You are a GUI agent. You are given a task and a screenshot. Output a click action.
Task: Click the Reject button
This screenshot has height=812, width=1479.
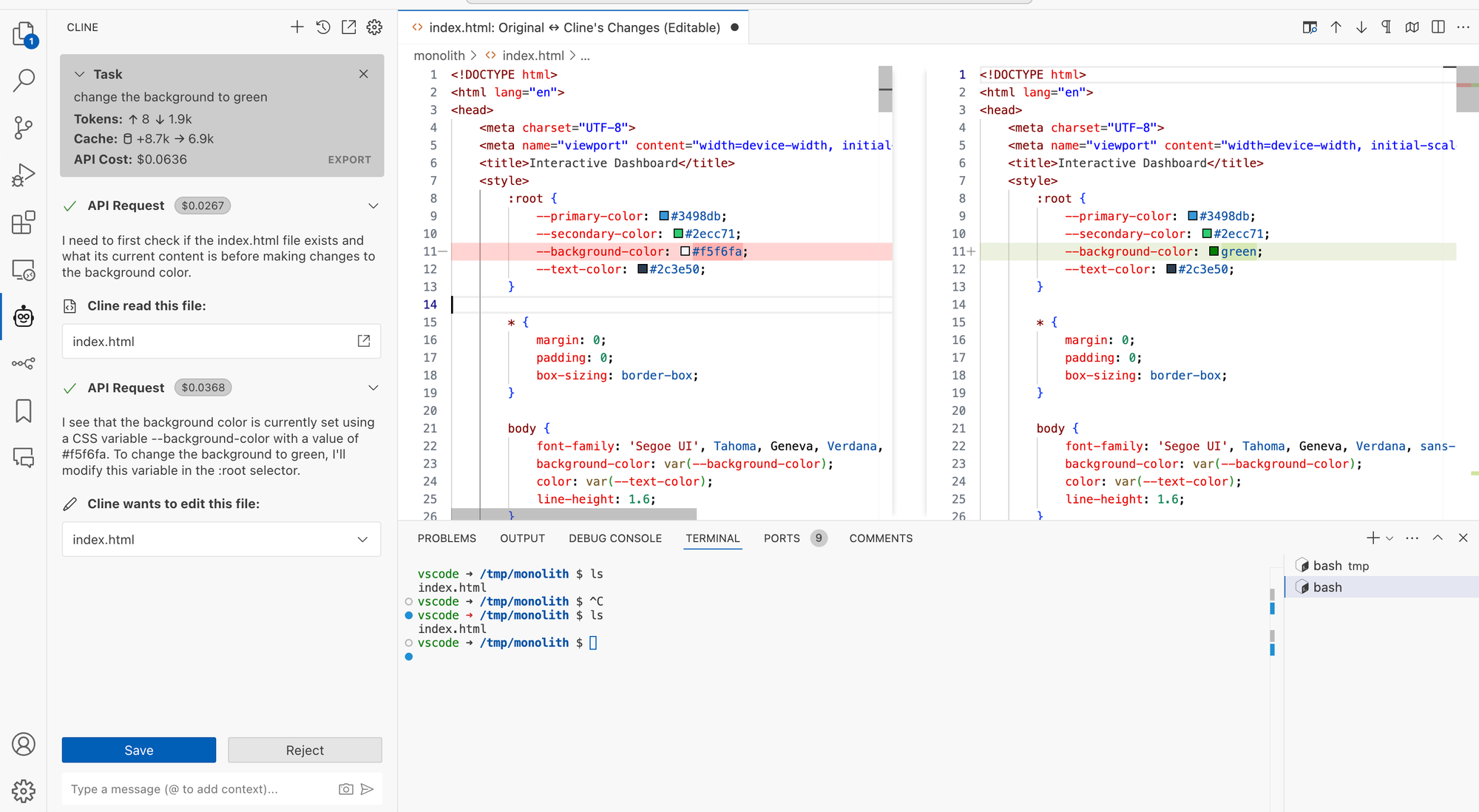pos(305,750)
